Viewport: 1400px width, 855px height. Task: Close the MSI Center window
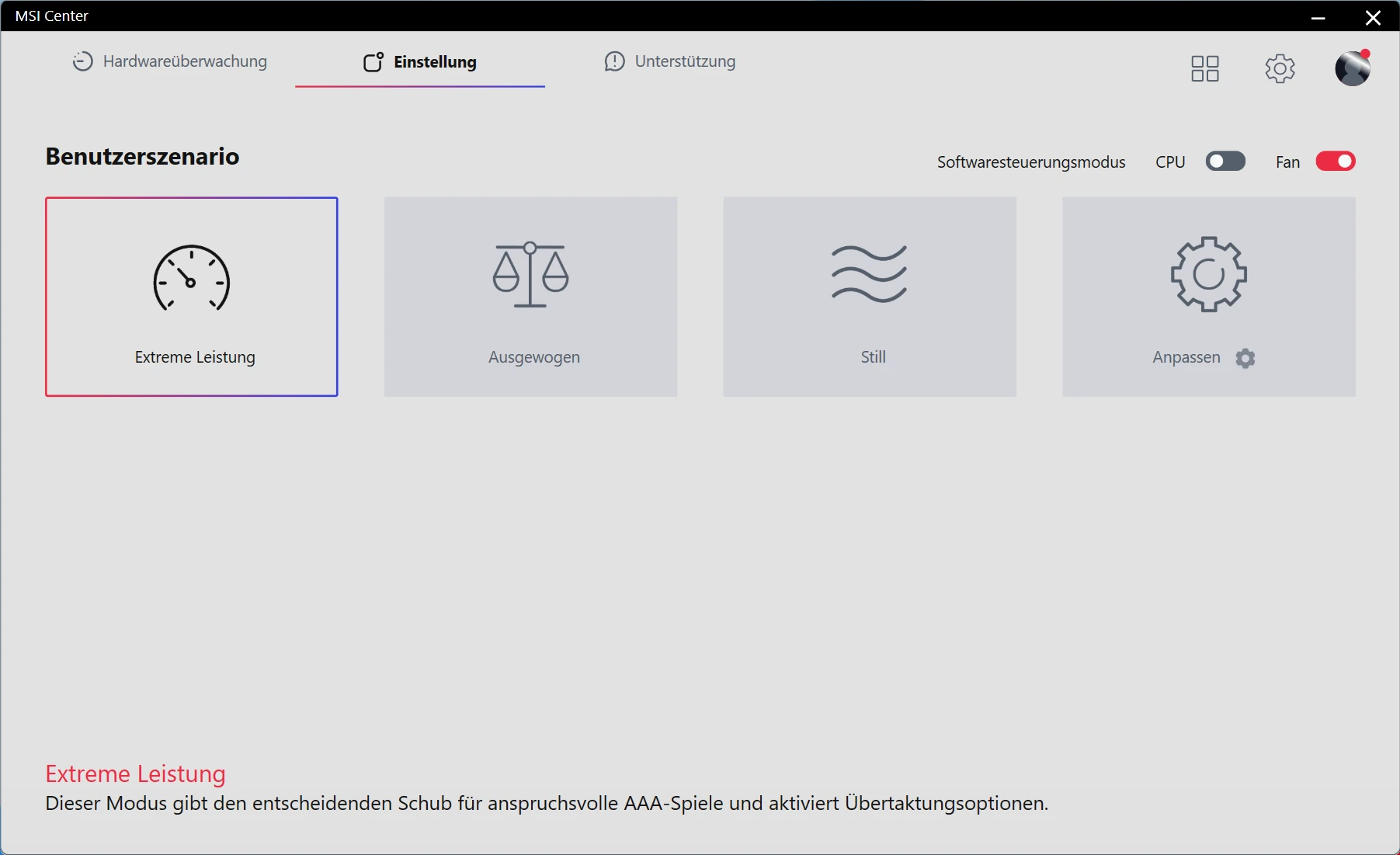pos(1373,17)
